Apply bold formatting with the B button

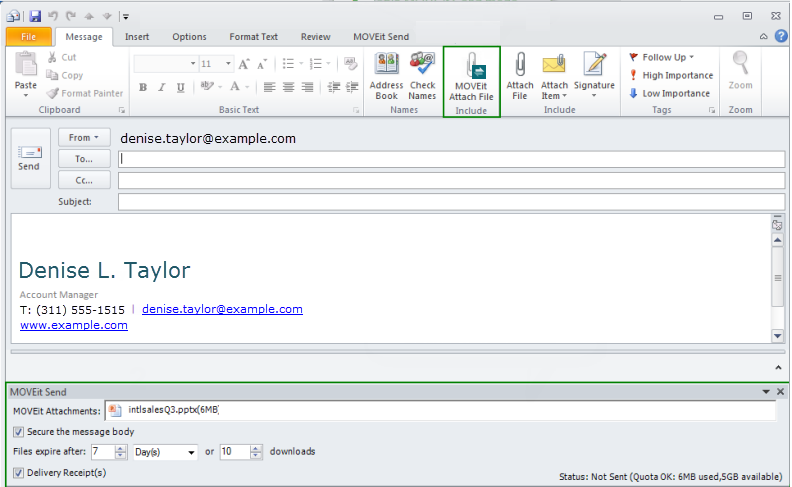pos(143,87)
